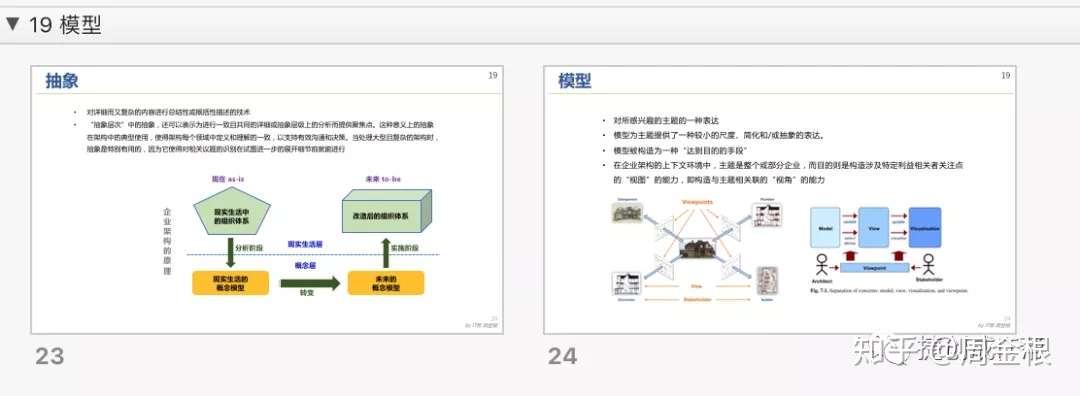Click the light-blue Model box
Screen dimensions: 1080x396
click(825, 227)
